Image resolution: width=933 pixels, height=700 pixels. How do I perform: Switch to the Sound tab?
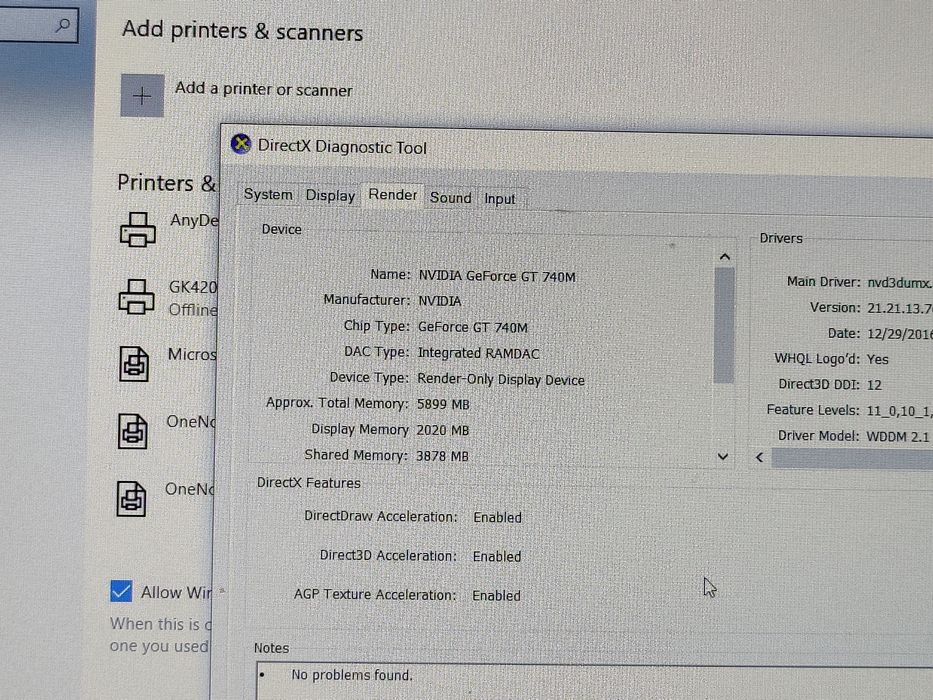pos(450,198)
